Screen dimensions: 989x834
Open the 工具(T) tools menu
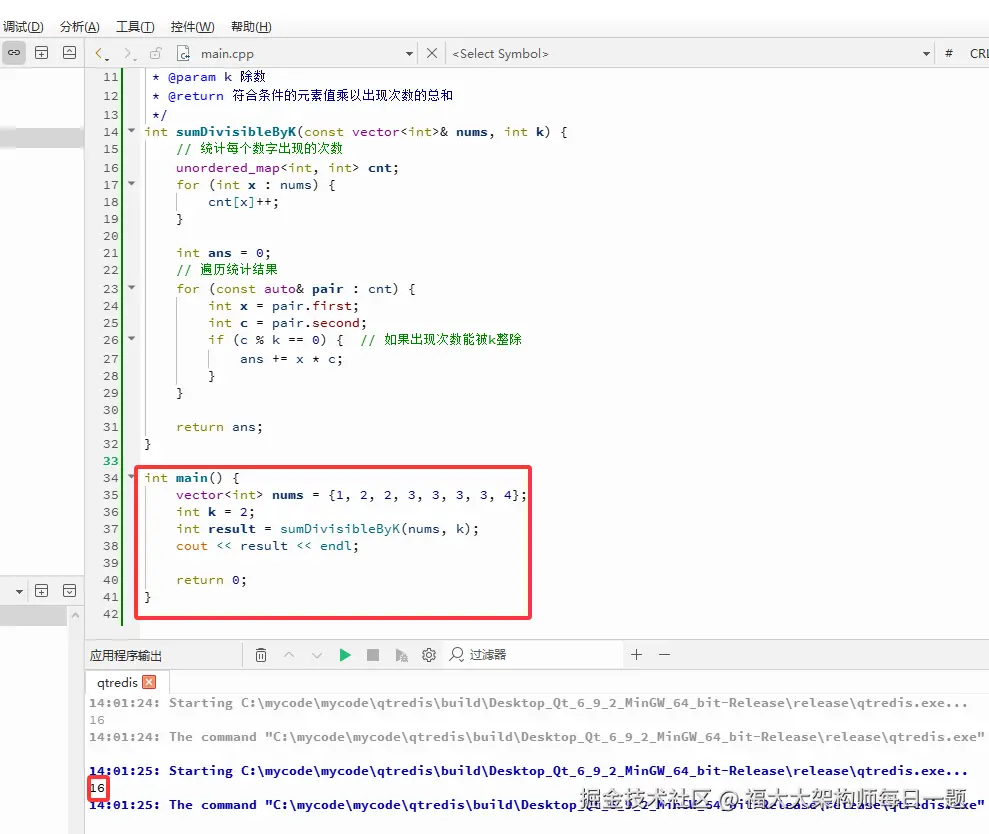[135, 26]
